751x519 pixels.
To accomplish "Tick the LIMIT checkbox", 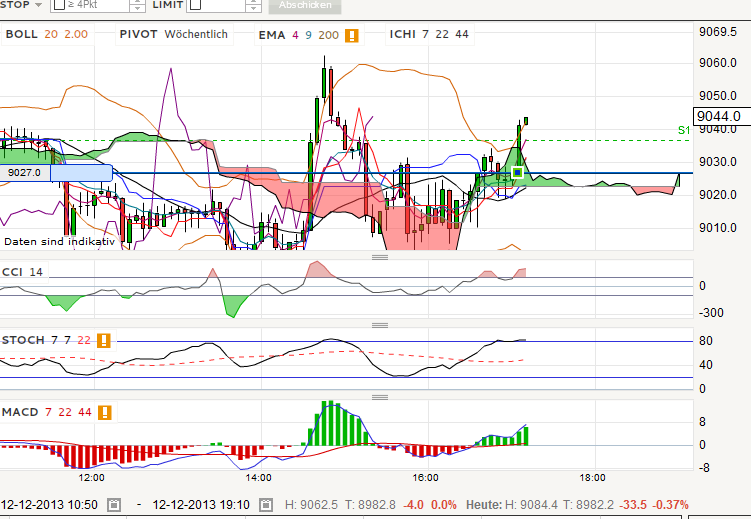I will point(195,5).
